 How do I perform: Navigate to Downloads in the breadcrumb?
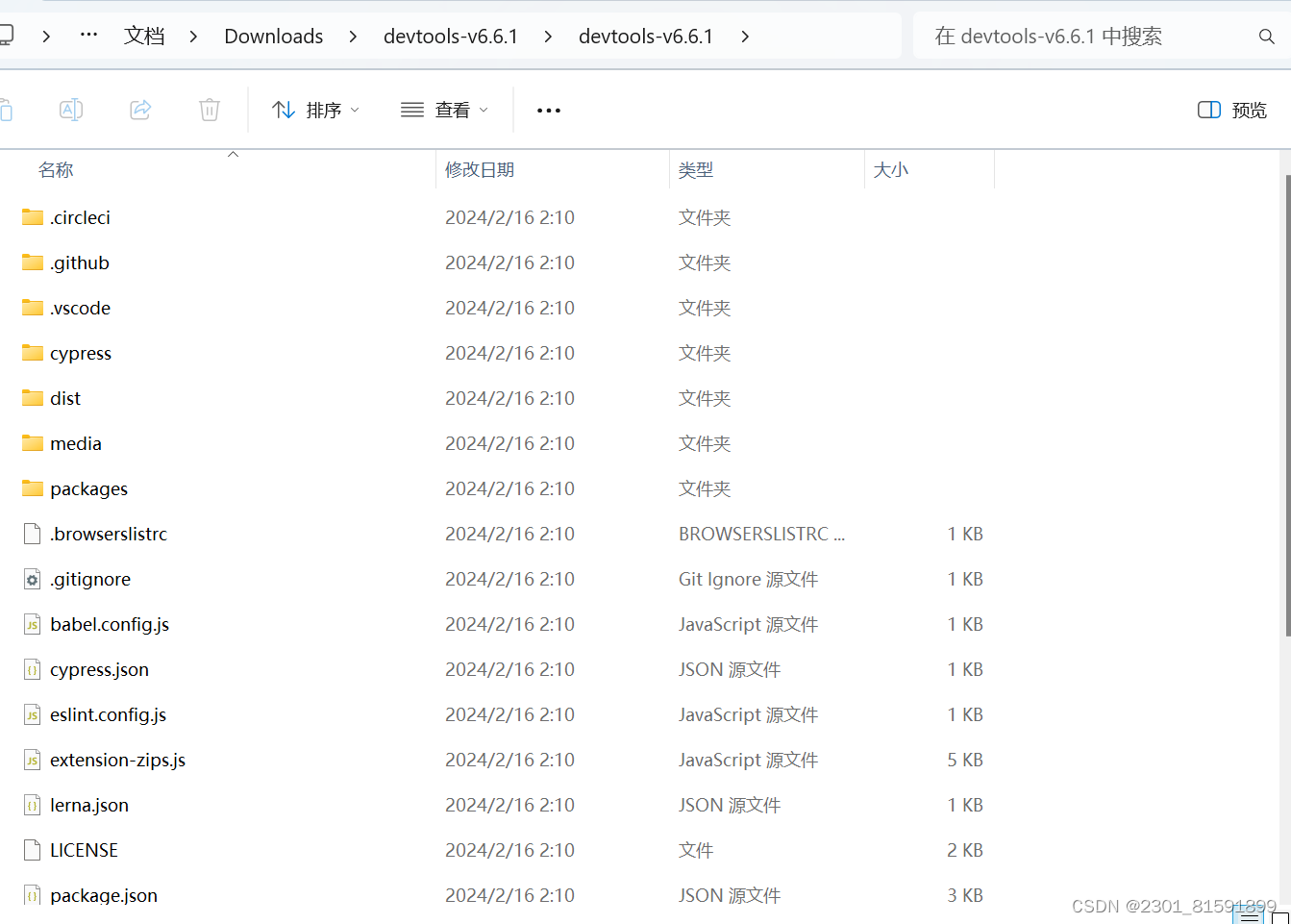click(x=273, y=36)
